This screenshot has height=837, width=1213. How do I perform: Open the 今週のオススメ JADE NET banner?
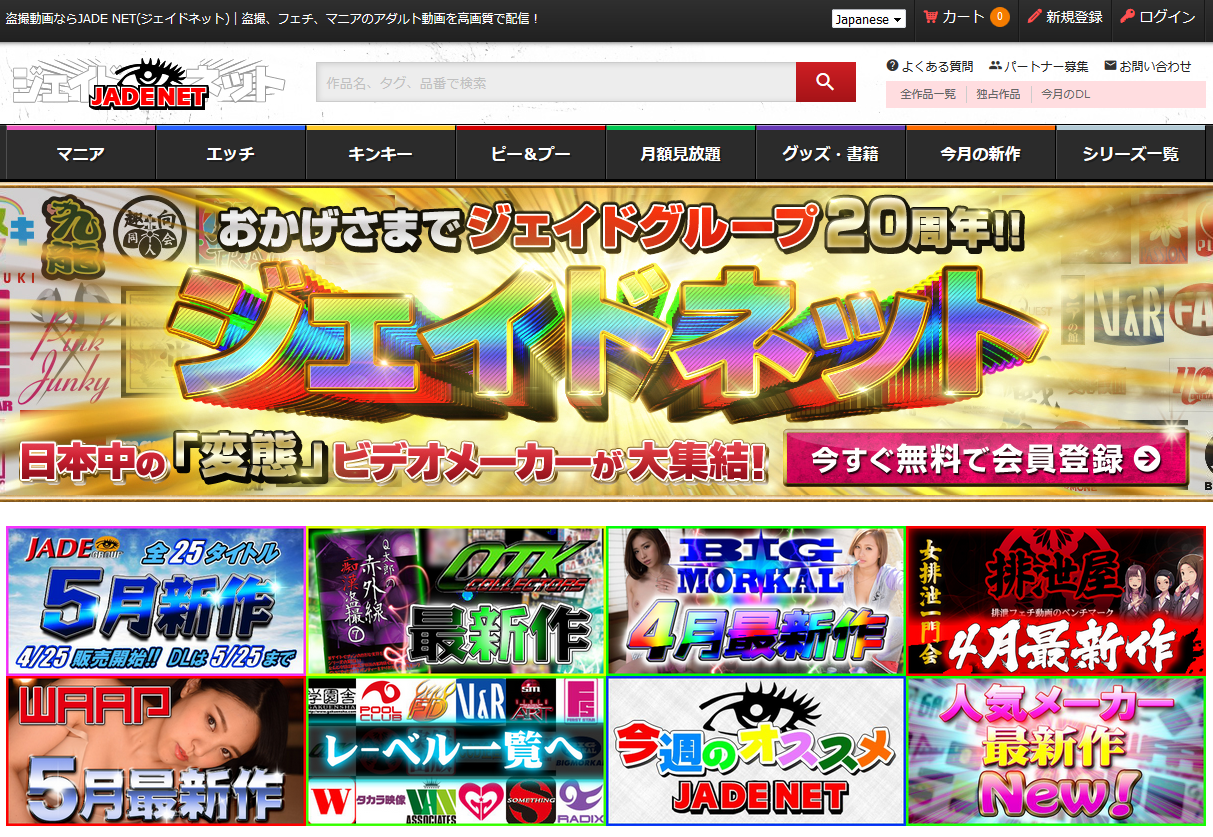click(756, 751)
